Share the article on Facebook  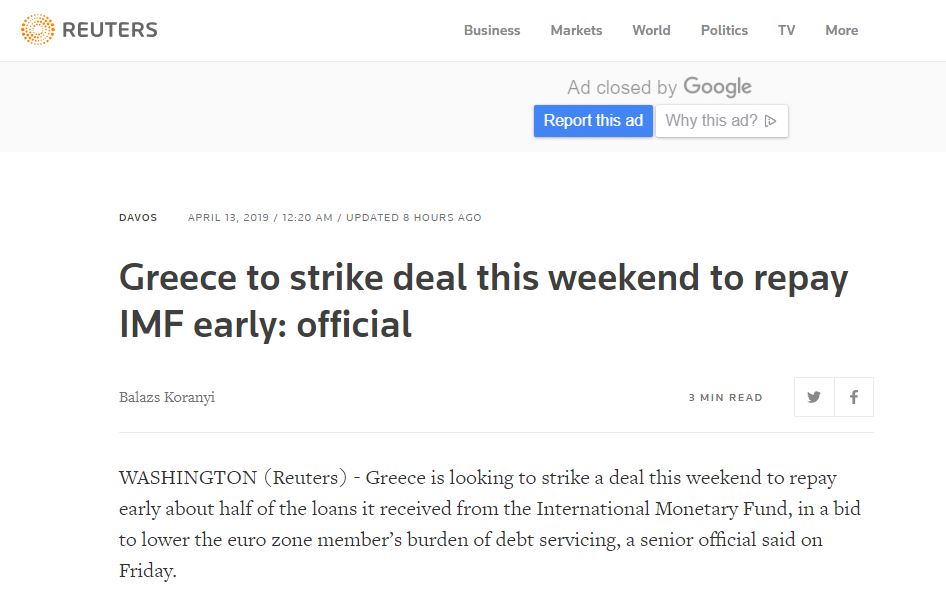click(854, 397)
